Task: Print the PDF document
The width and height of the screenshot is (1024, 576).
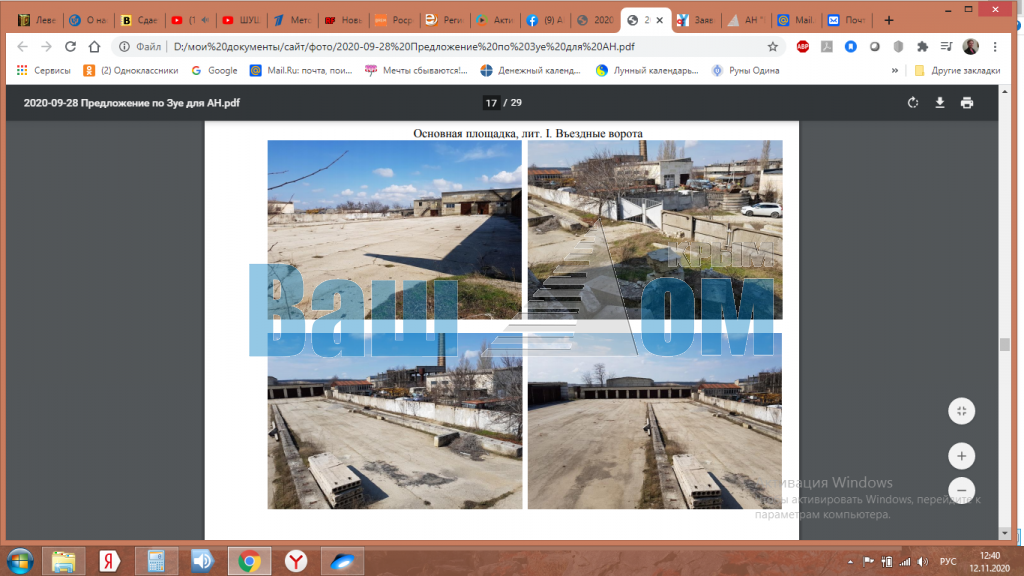Action: 967,103
